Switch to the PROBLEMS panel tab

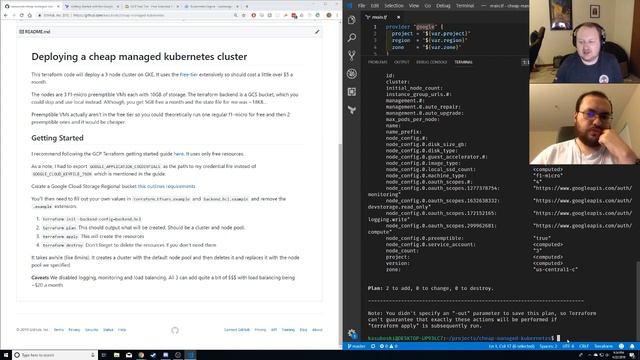click(378, 62)
